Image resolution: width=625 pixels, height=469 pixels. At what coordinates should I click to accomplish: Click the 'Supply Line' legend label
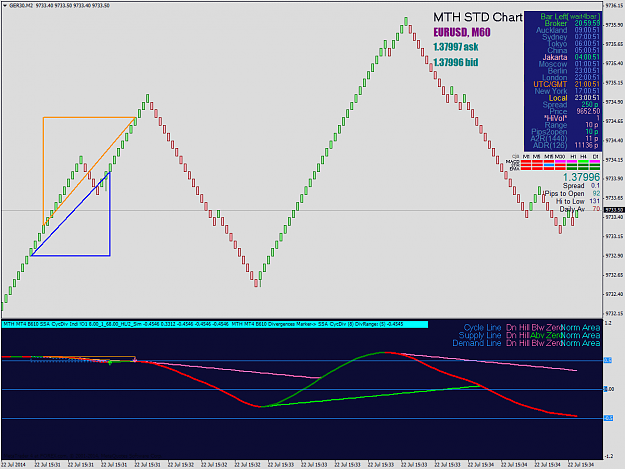point(480,336)
